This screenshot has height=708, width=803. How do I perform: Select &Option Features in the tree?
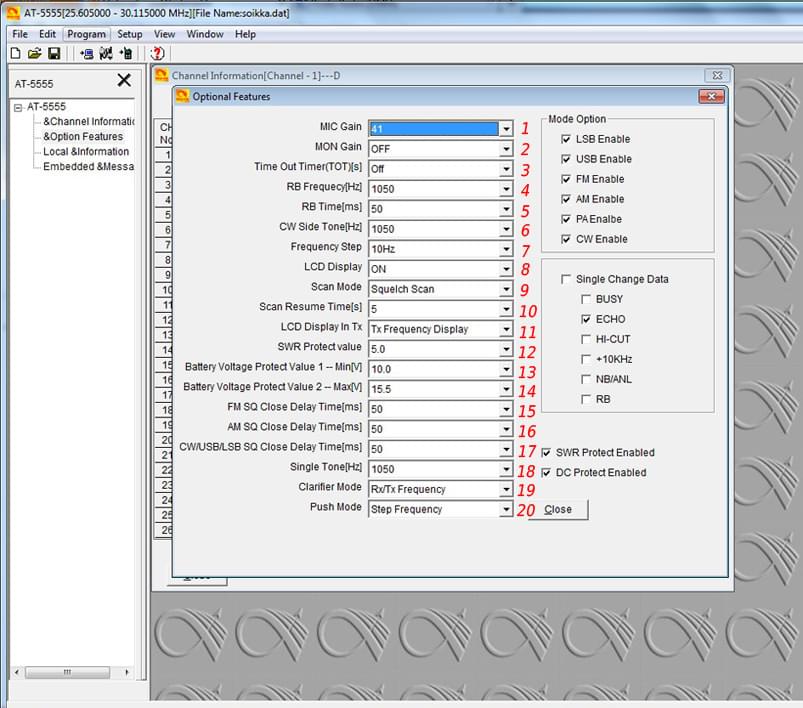83,137
